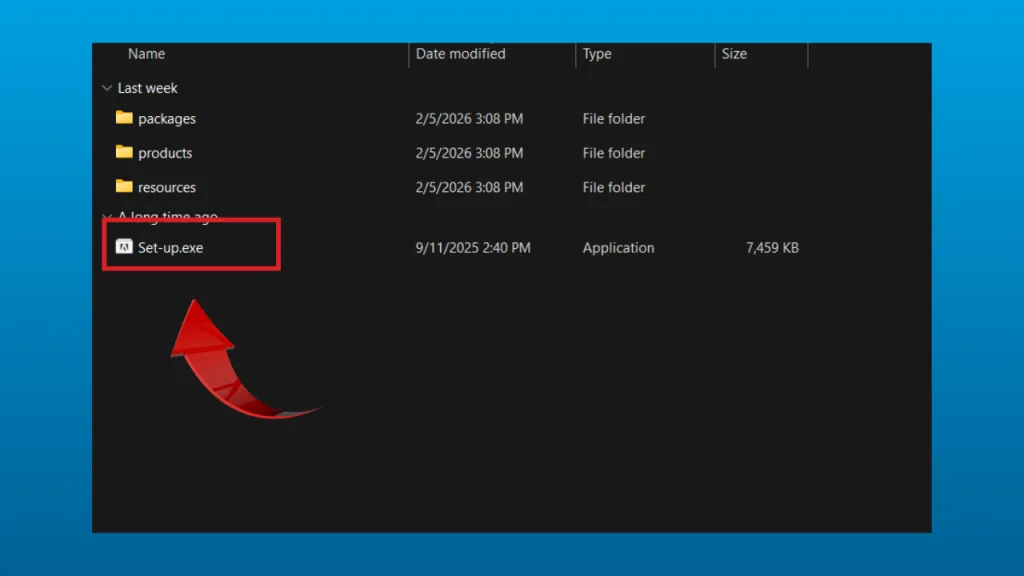Image resolution: width=1024 pixels, height=576 pixels.
Task: Sort by the Date modified column header
Action: pyautogui.click(x=460, y=54)
